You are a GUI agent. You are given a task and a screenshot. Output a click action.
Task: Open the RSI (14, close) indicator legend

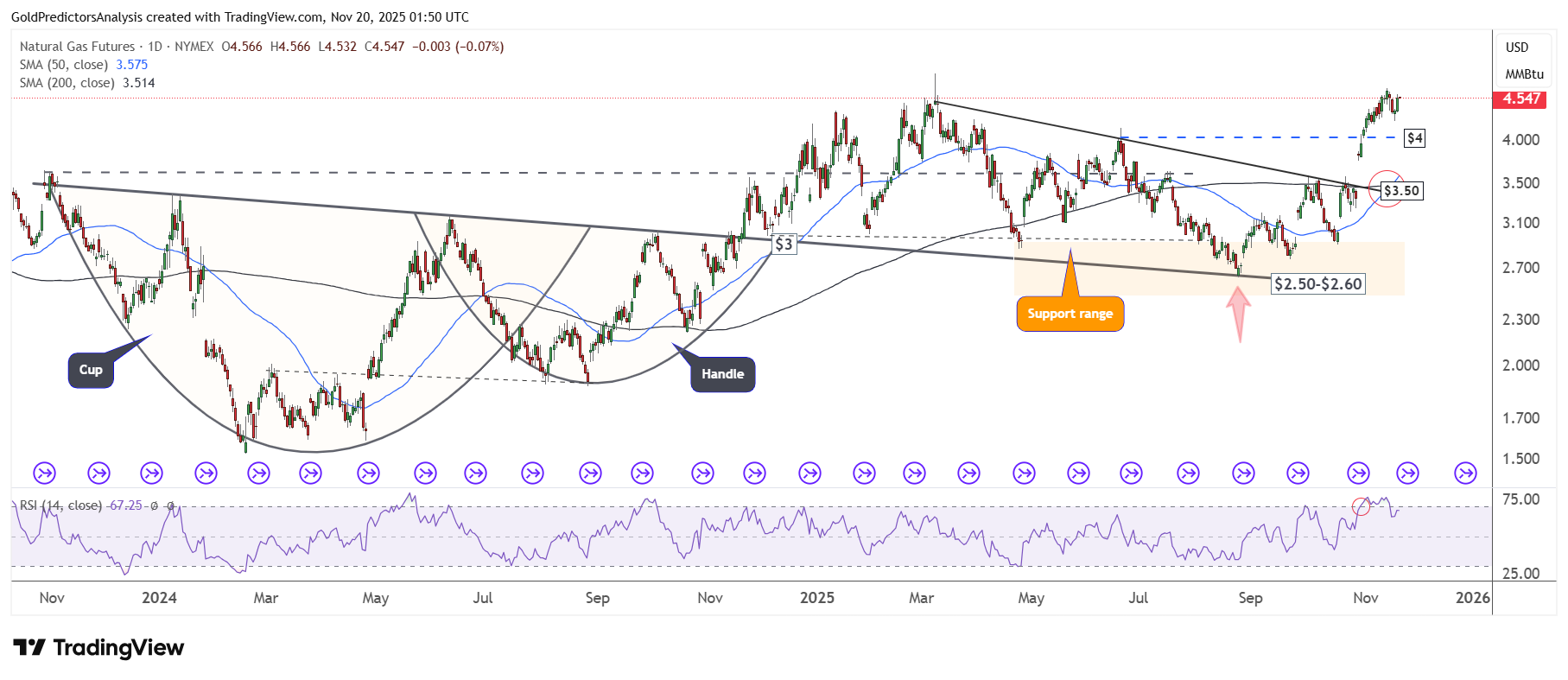coord(60,505)
